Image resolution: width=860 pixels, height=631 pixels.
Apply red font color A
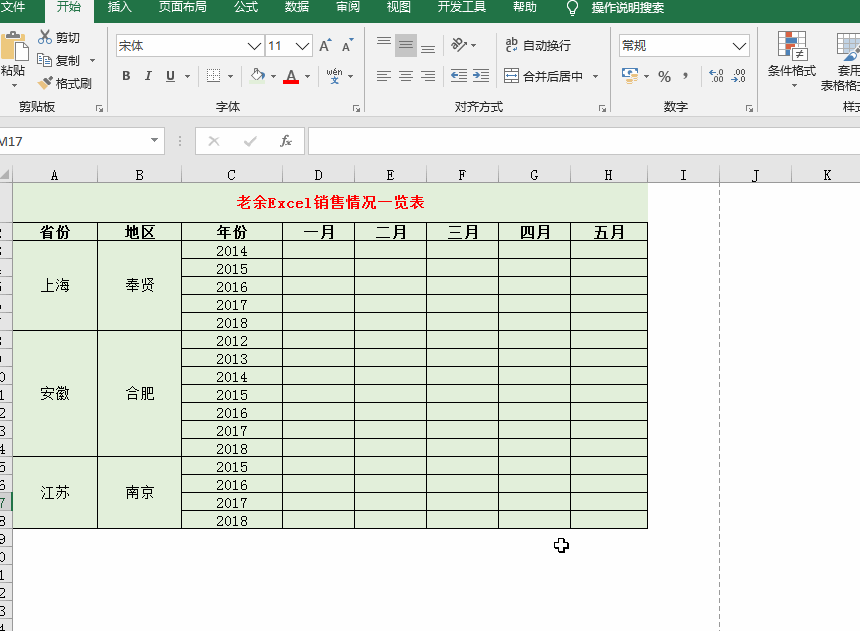coord(291,76)
